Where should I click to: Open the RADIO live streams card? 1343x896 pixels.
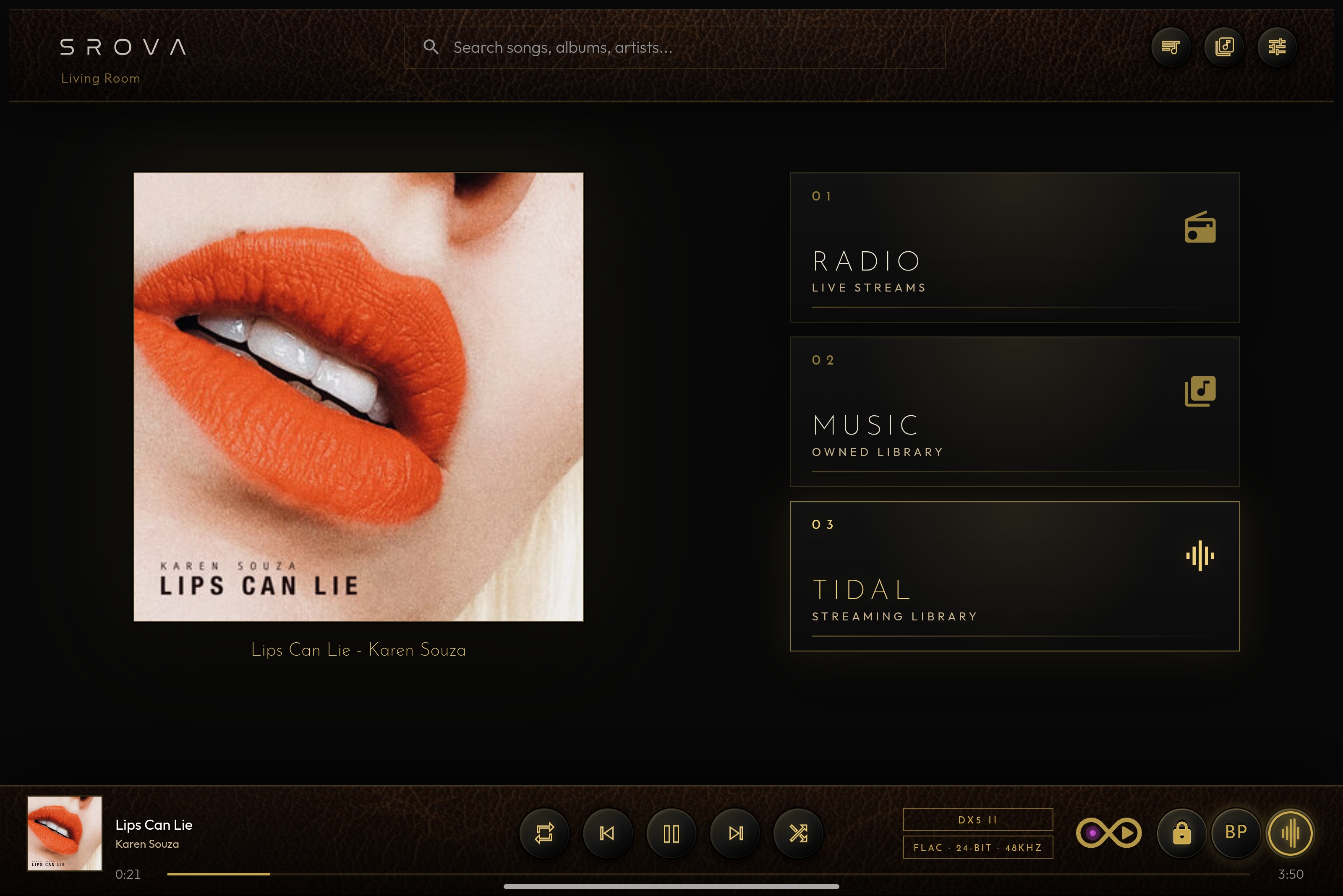point(1015,247)
